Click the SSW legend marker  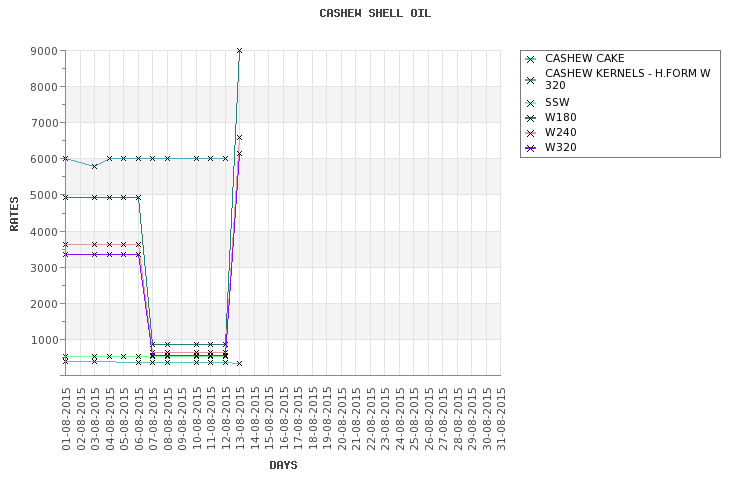click(x=530, y=103)
